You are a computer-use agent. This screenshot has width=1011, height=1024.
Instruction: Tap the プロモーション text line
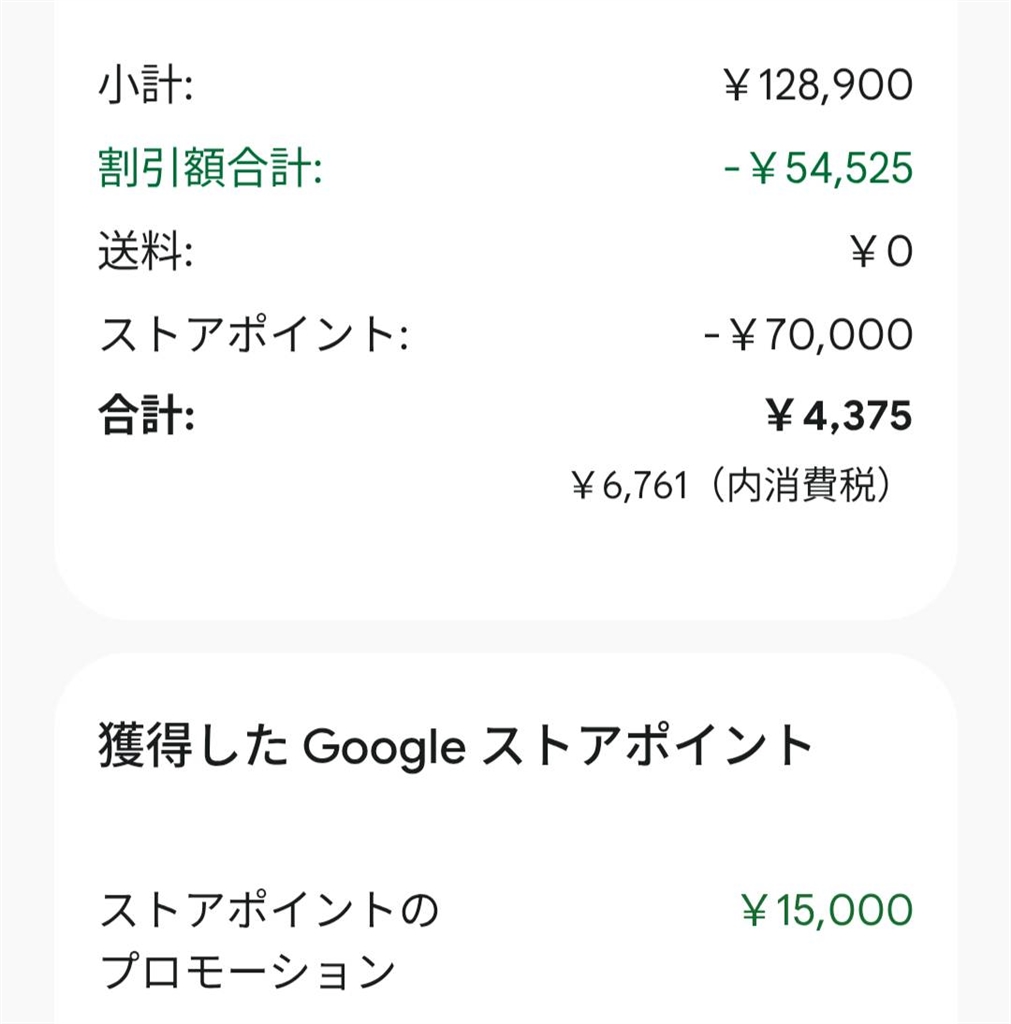click(x=246, y=972)
